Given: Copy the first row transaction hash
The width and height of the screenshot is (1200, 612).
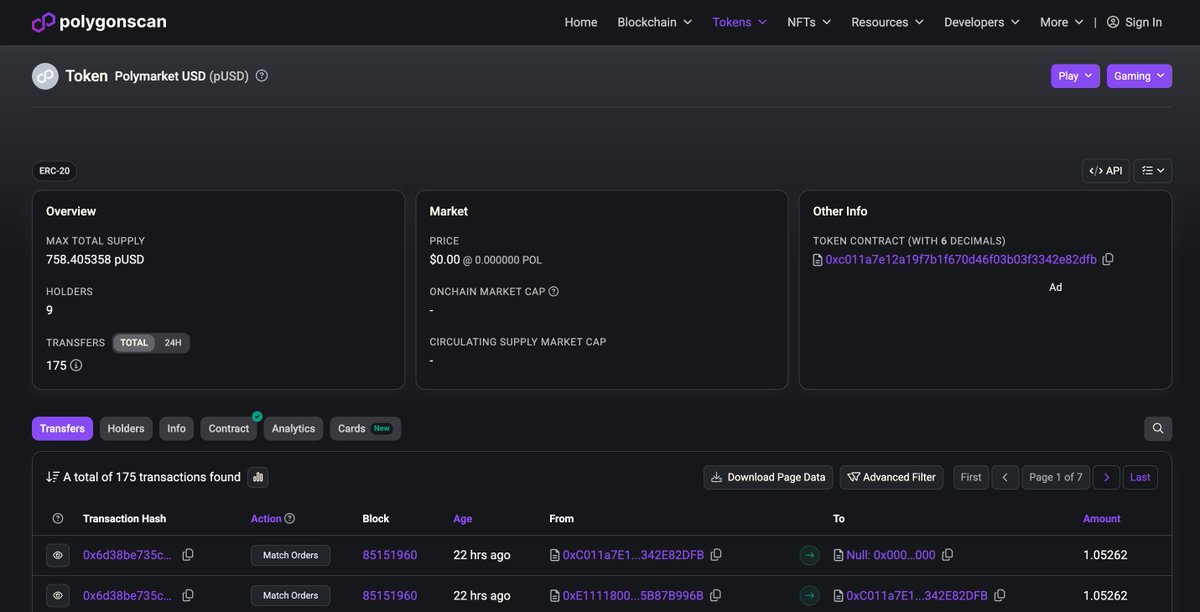Looking at the screenshot, I should coord(188,555).
